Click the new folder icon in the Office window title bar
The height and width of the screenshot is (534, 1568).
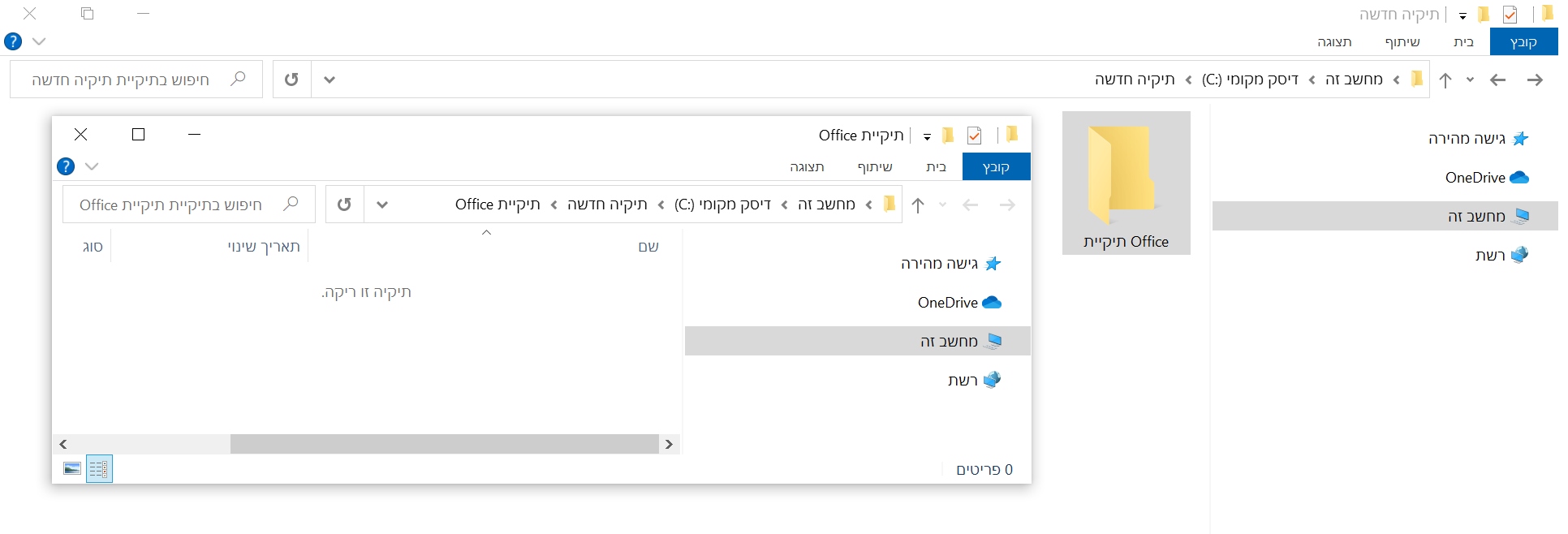948,136
